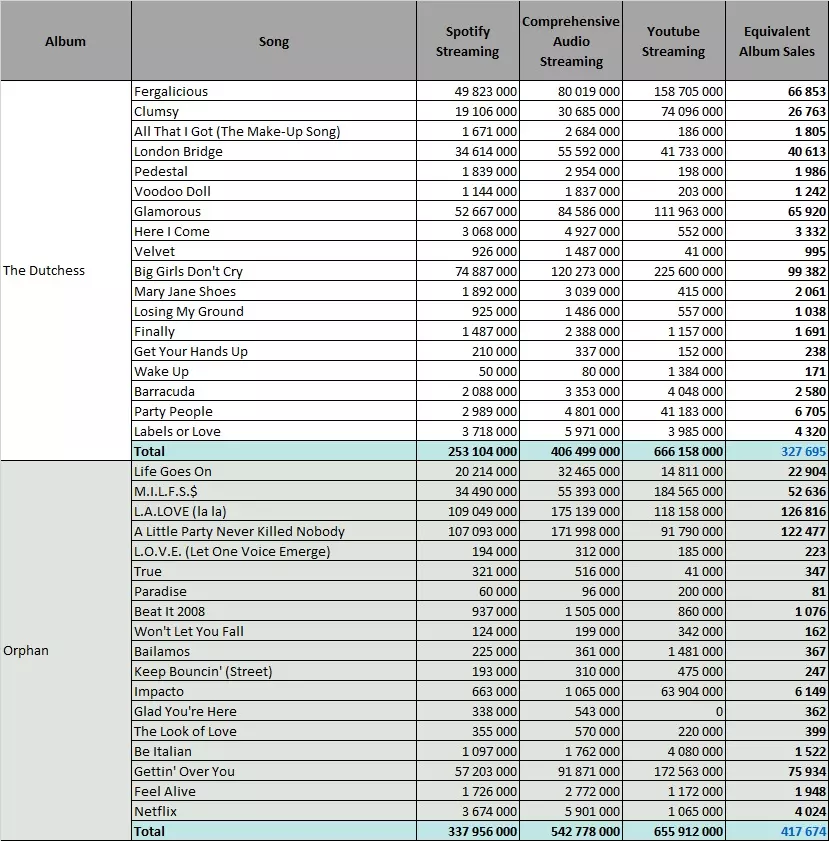Image resolution: width=829 pixels, height=841 pixels.
Task: Click the Orphan total 417 674
Action: [x=776, y=831]
